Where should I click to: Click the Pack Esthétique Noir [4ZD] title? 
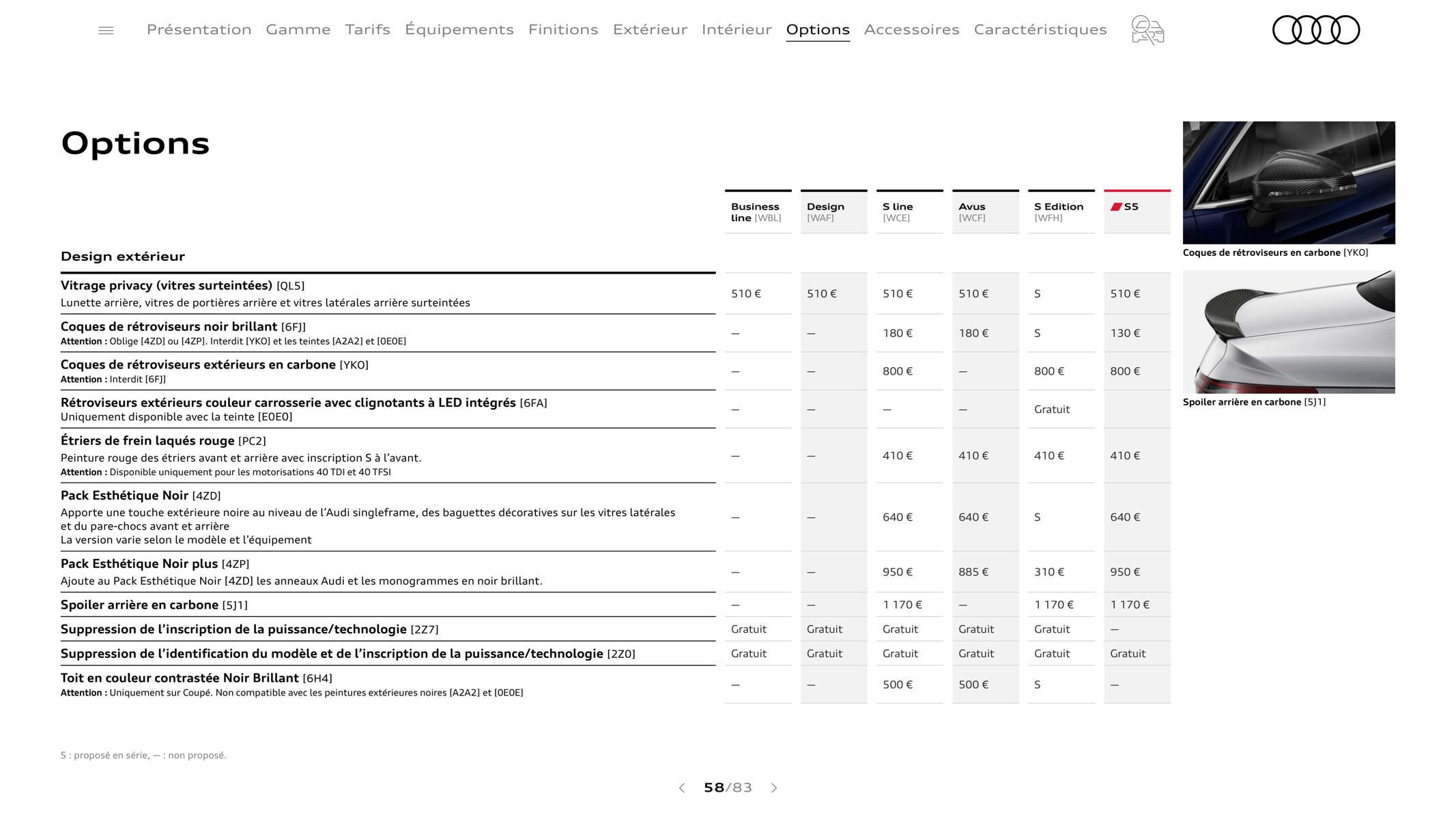pos(141,495)
